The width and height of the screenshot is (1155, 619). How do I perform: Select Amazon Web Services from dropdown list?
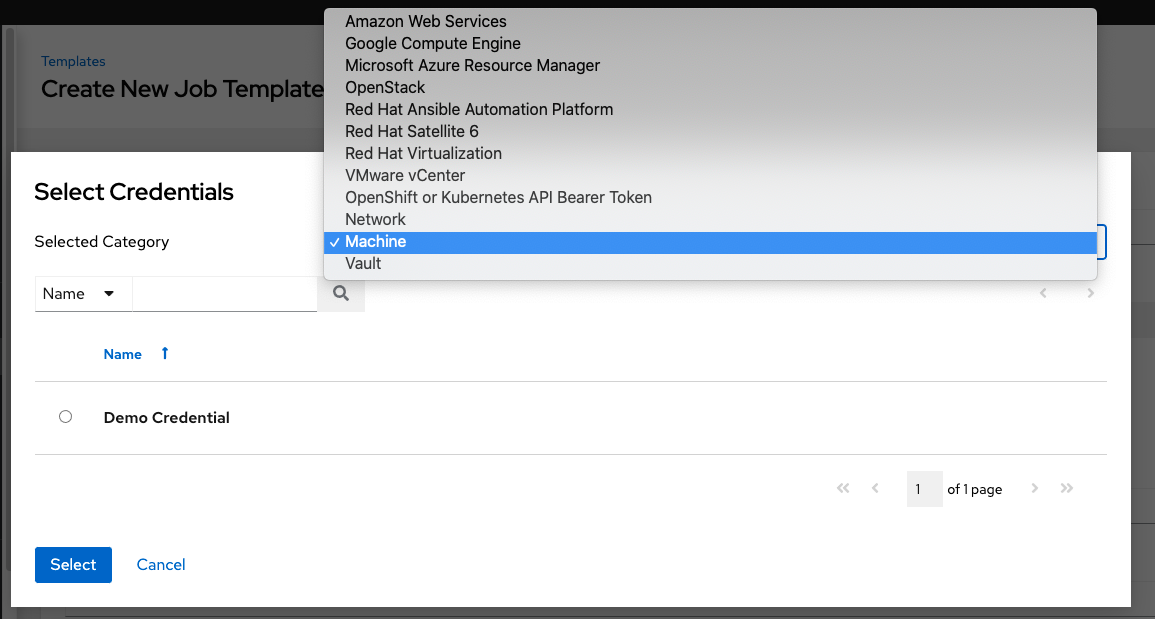tap(710, 21)
